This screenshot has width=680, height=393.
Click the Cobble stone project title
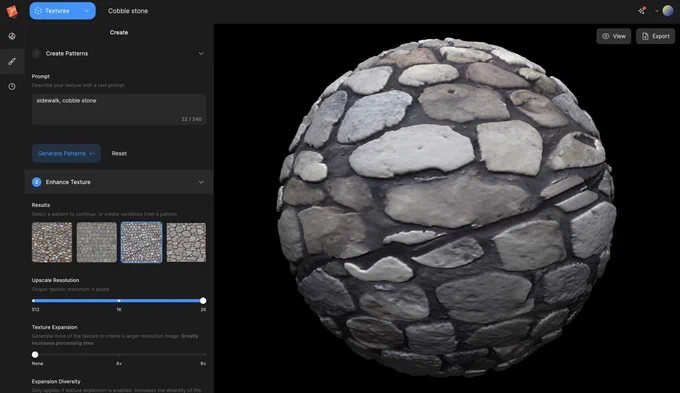pyautogui.click(x=128, y=11)
